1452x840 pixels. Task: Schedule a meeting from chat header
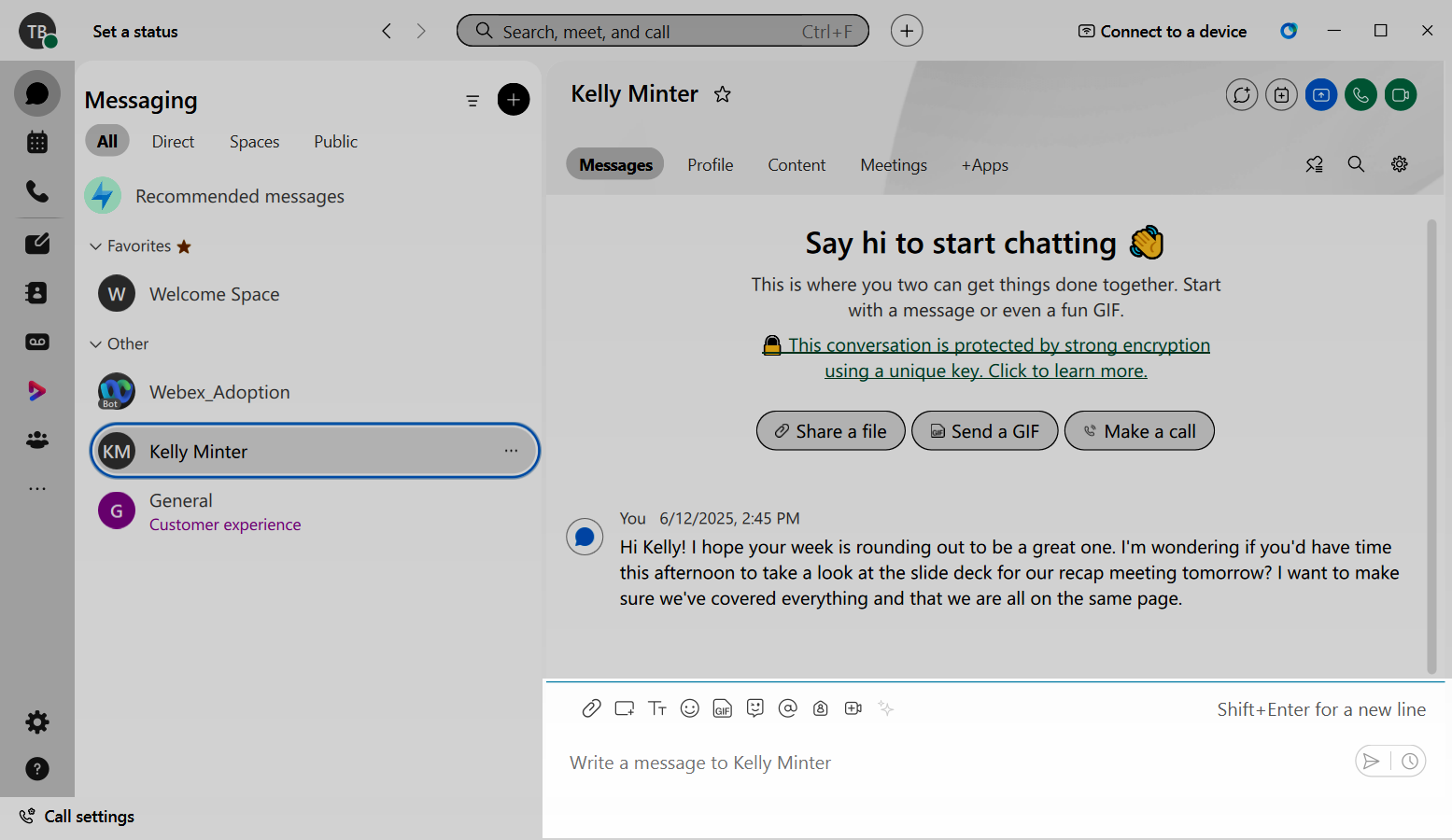[x=1281, y=94]
